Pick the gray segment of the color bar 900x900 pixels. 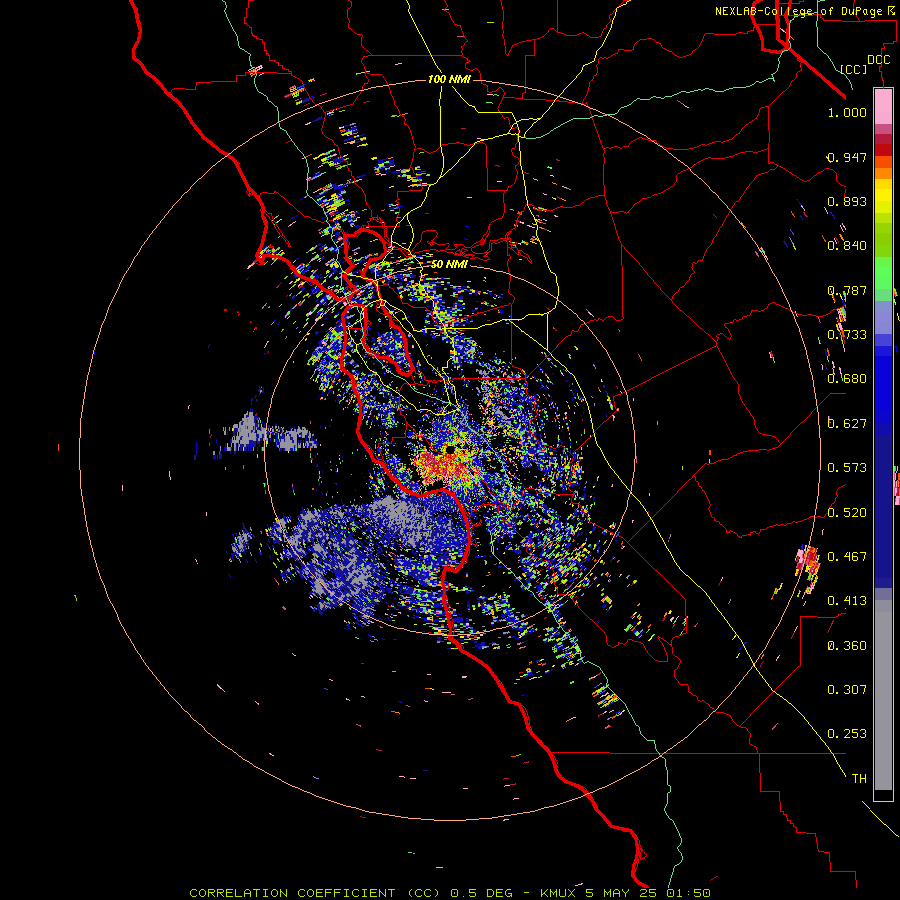click(x=883, y=695)
